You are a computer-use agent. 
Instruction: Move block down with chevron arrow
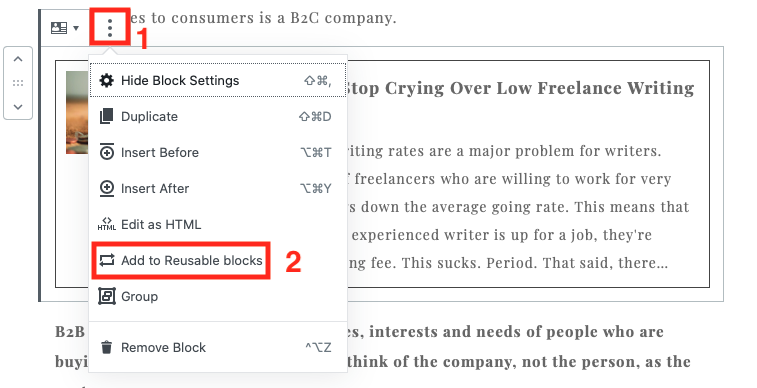pyautogui.click(x=18, y=107)
